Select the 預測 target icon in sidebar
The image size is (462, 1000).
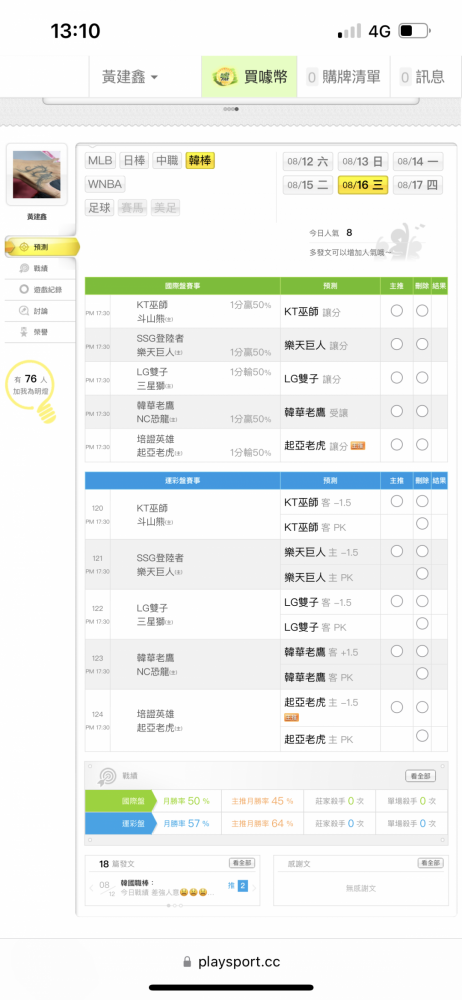click(23, 247)
